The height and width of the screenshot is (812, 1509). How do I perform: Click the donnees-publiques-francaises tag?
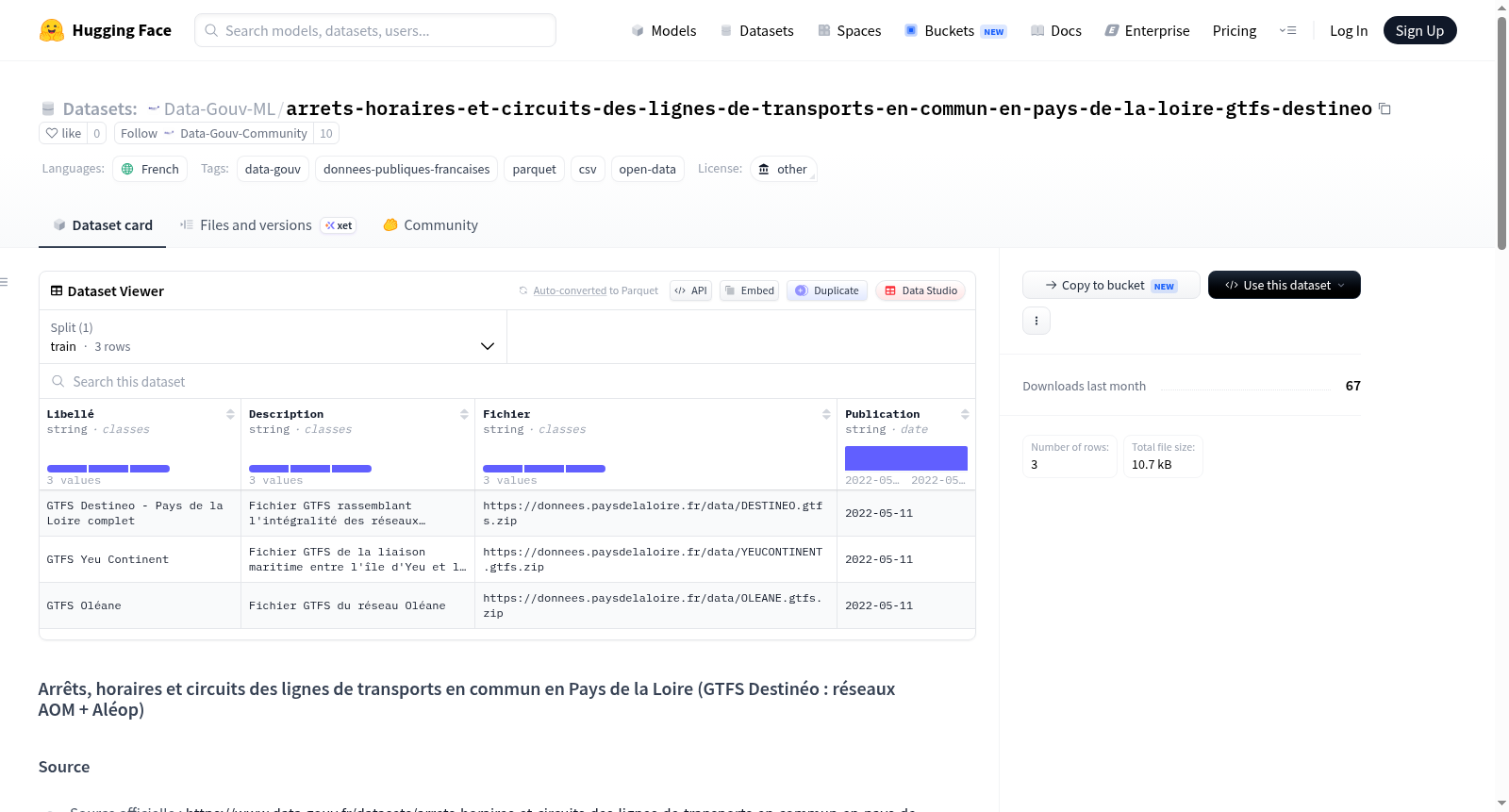pyautogui.click(x=406, y=169)
